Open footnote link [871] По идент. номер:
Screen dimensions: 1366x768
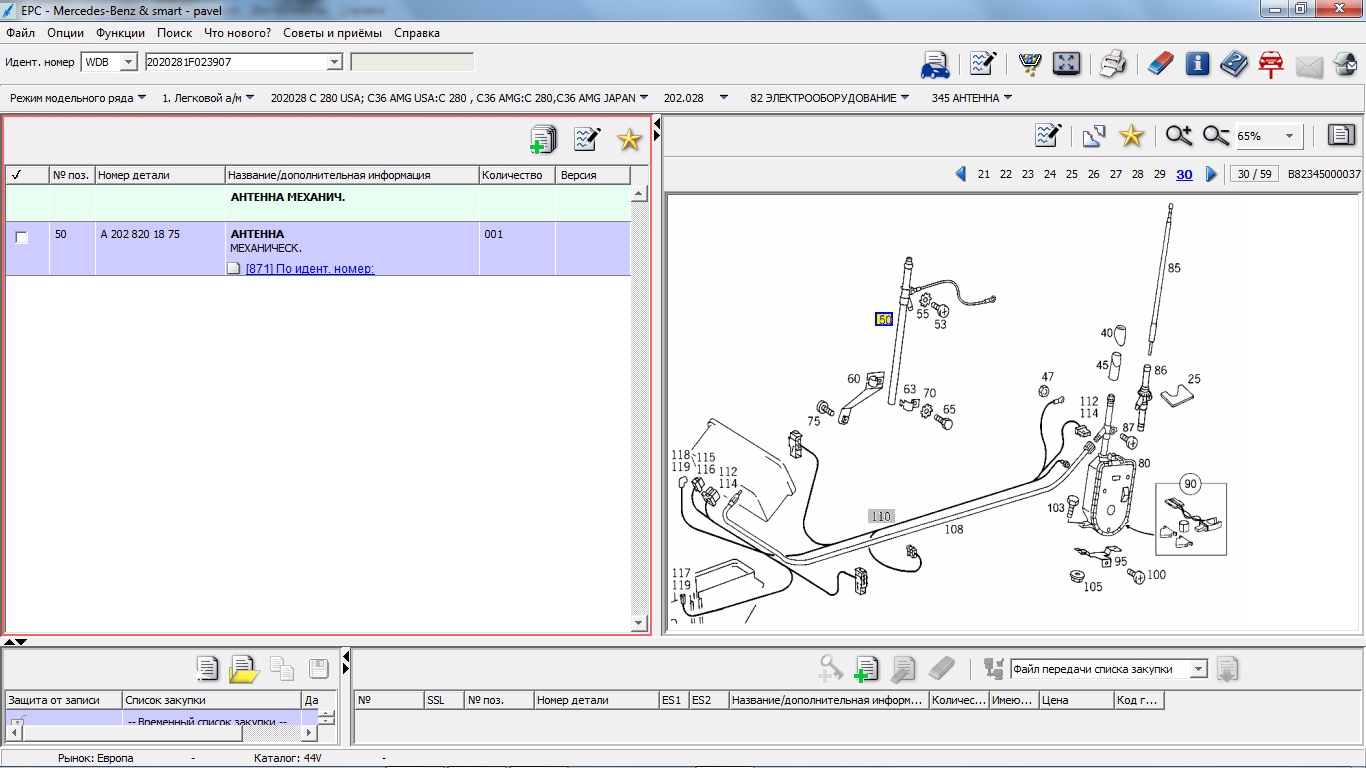point(310,269)
